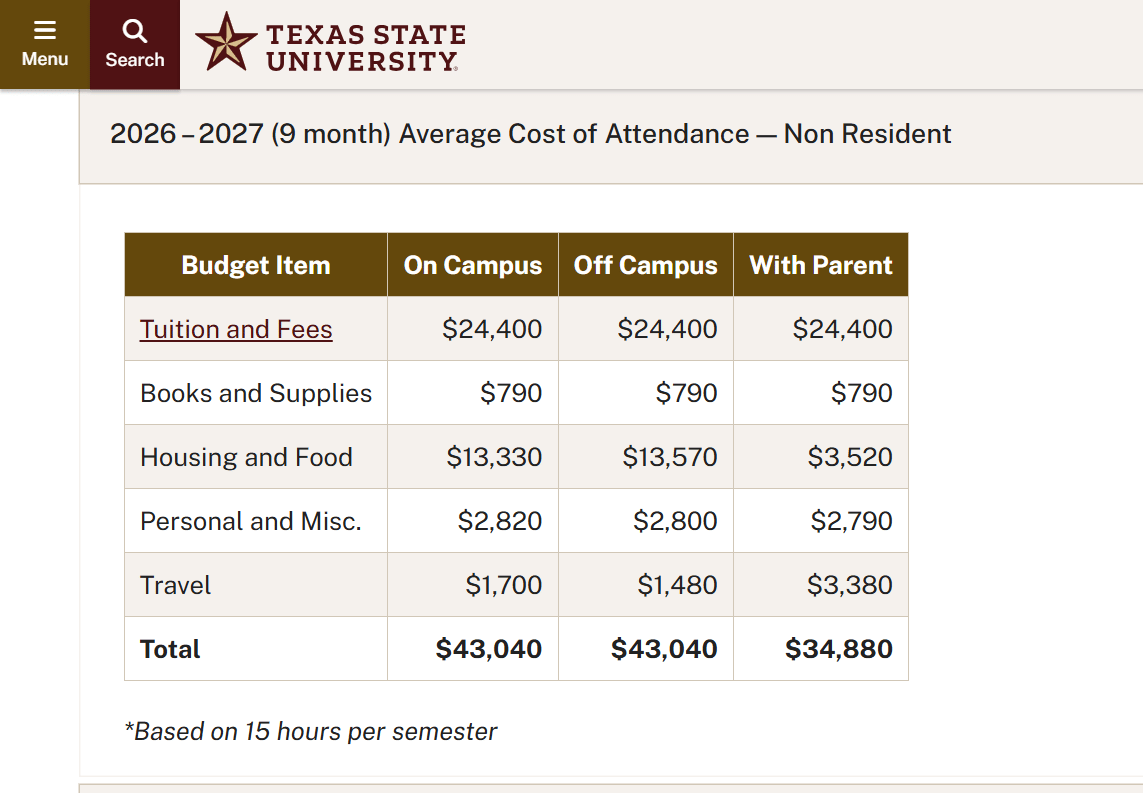Select the Total row in the table
The width and height of the screenshot is (1143, 793).
click(170, 648)
